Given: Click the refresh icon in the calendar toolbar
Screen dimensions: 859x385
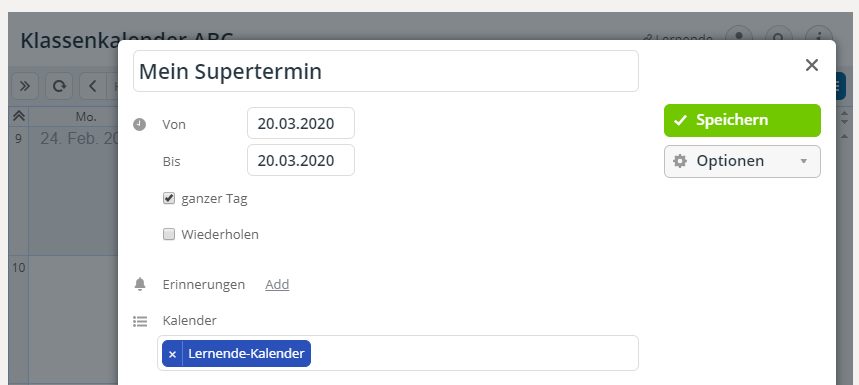Looking at the screenshot, I should 59,87.
